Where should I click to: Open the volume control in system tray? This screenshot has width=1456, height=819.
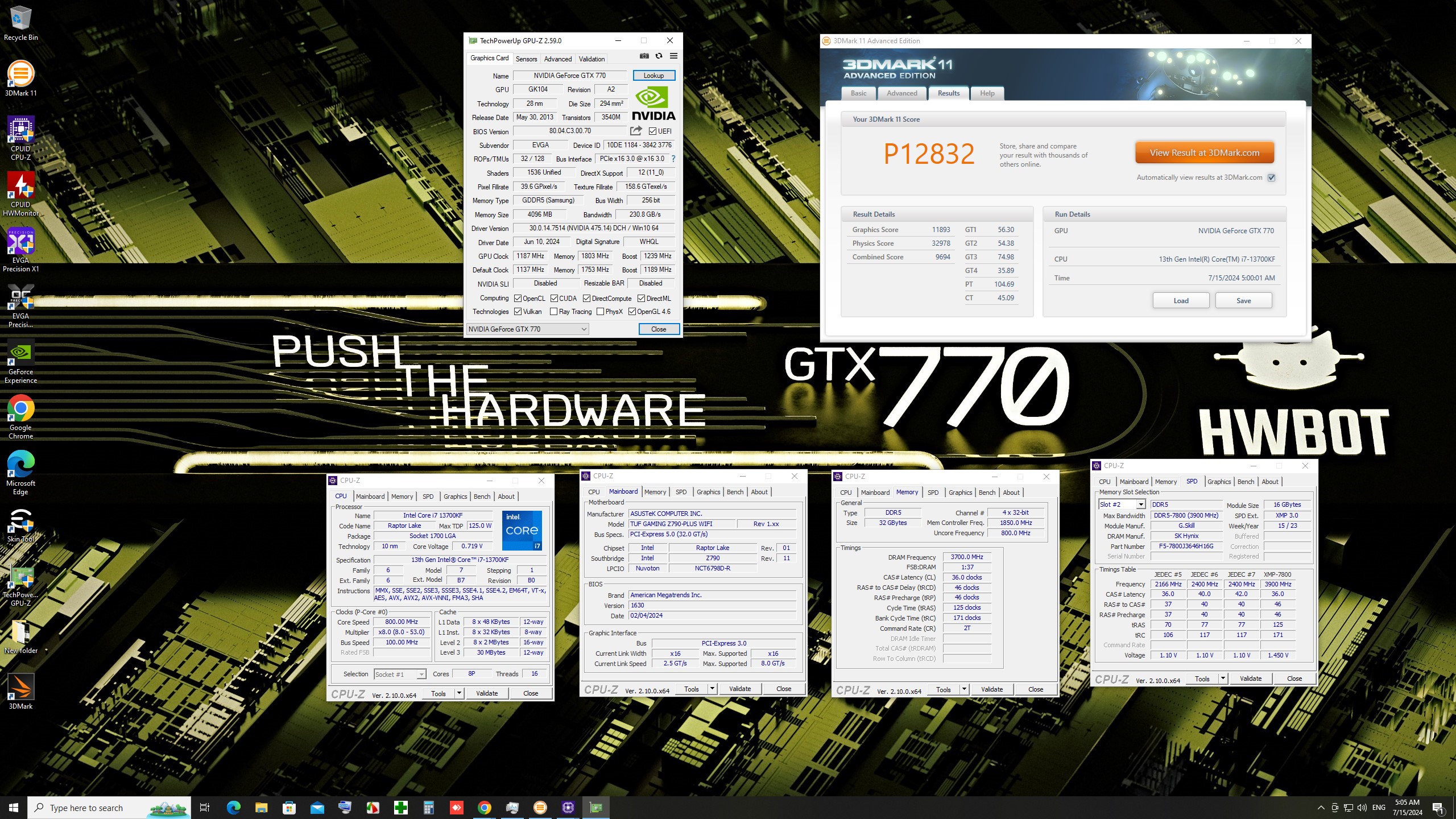tap(1362, 808)
